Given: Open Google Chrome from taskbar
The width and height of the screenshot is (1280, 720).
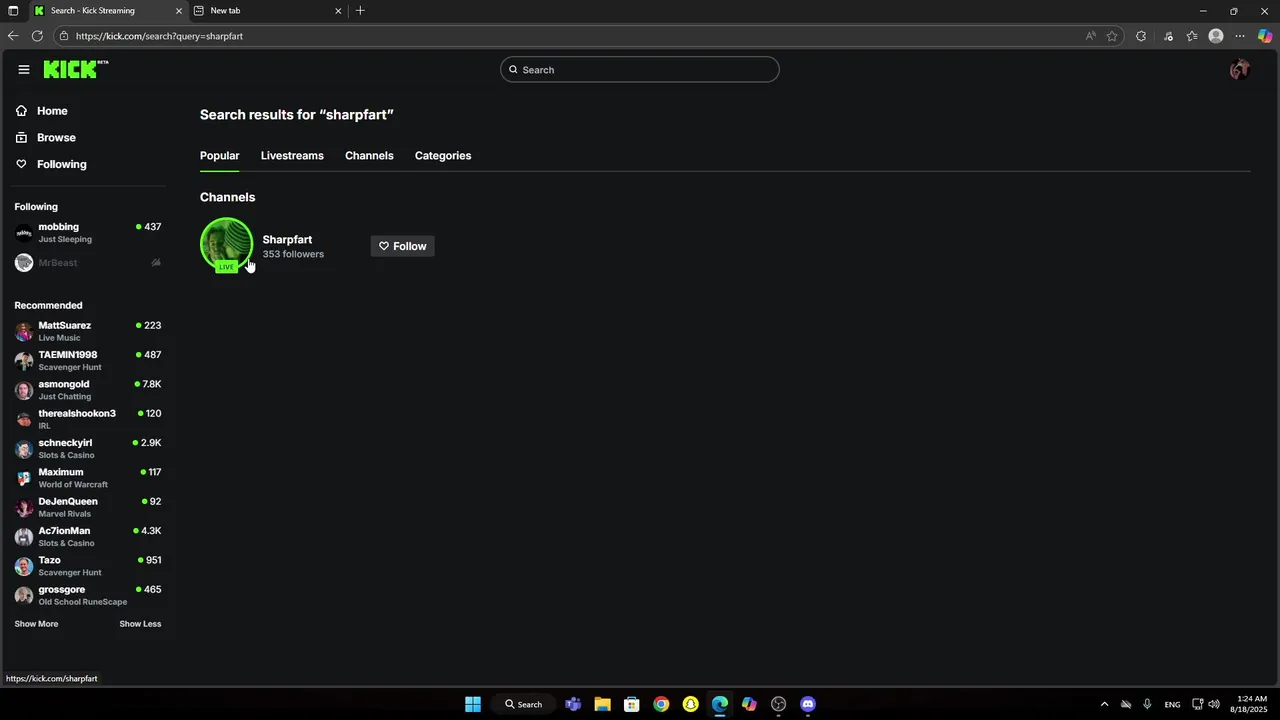Looking at the screenshot, I should coord(661,704).
